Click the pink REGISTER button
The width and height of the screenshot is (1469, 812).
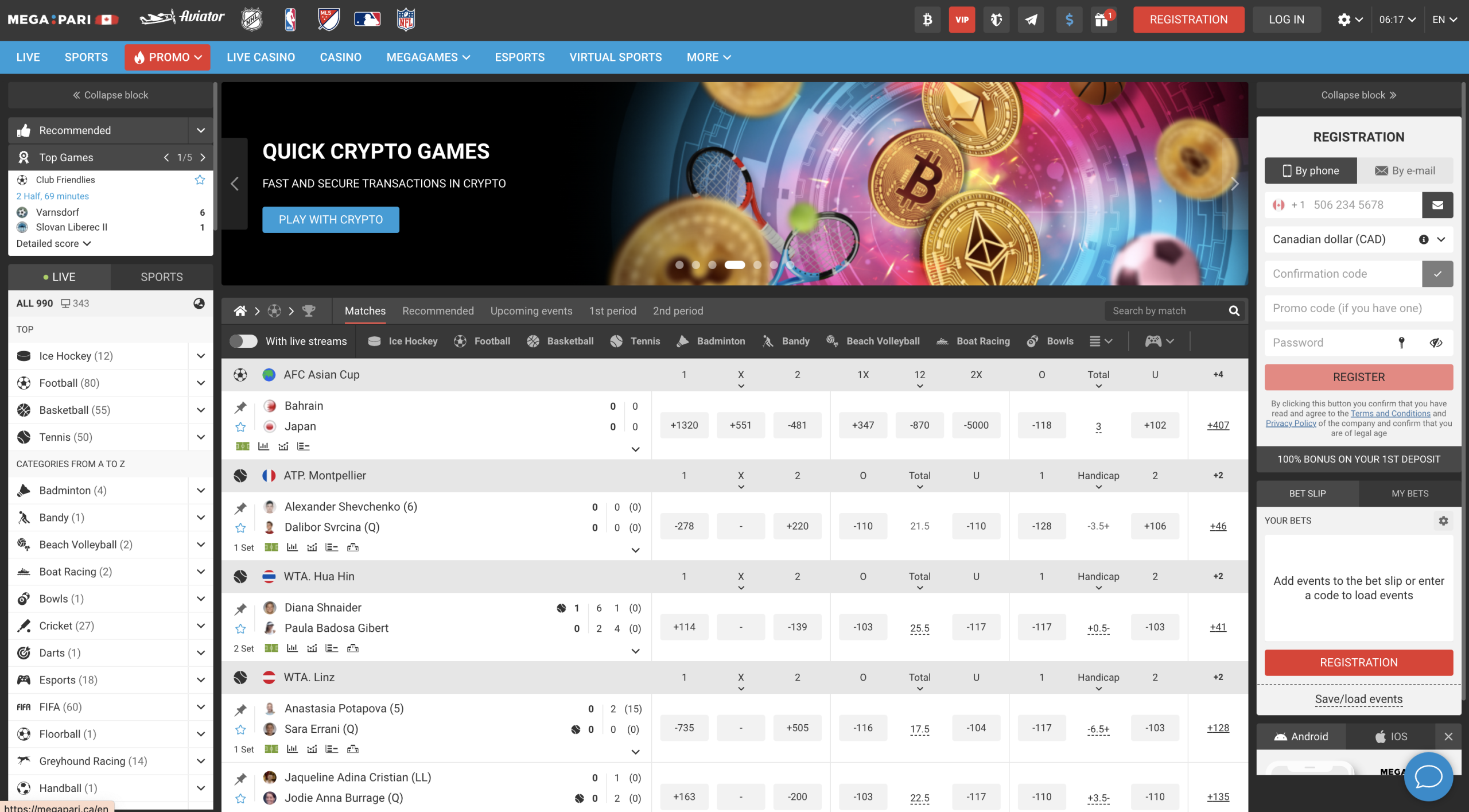[x=1358, y=377]
